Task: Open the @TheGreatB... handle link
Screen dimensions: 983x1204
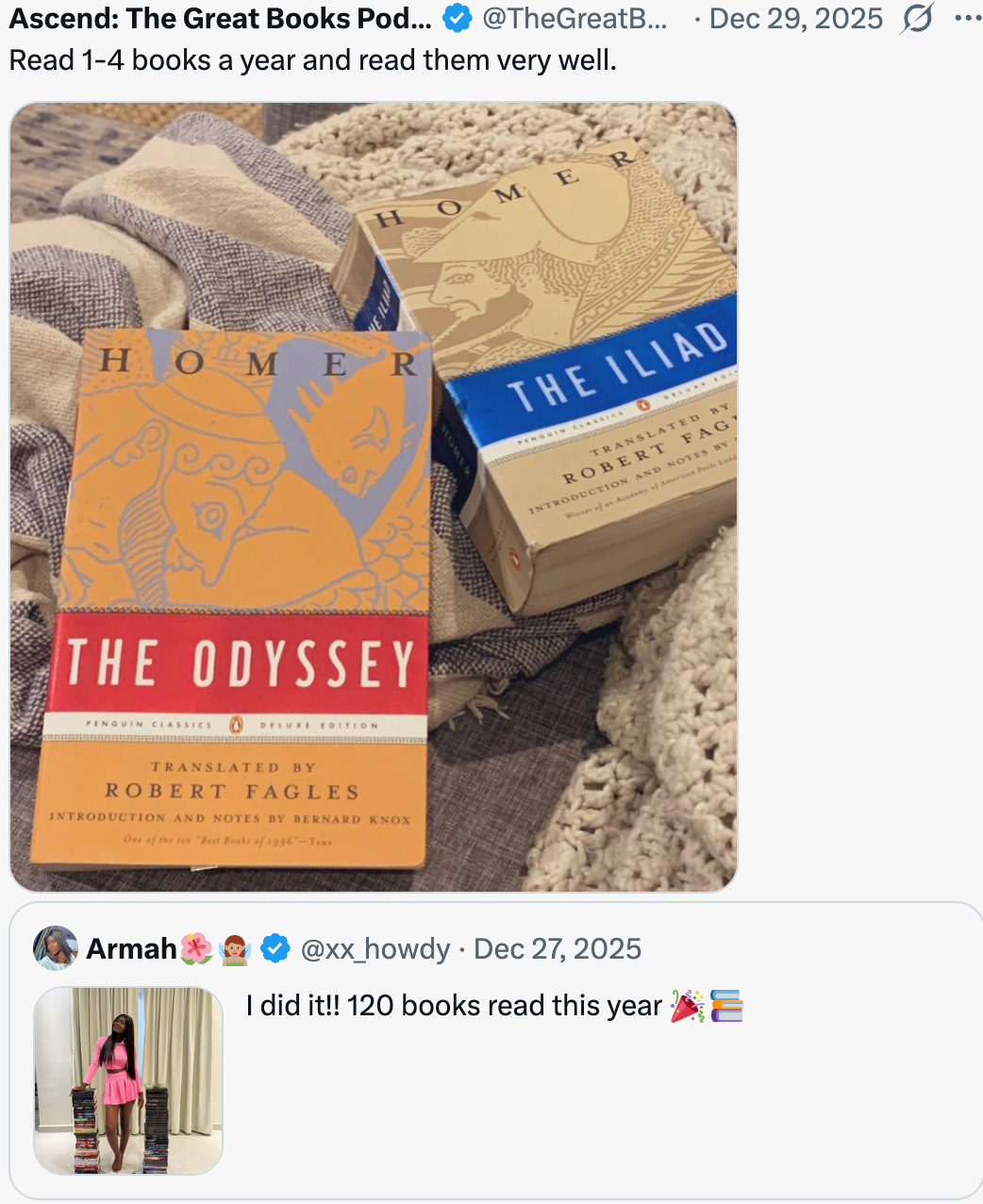Action: click(x=575, y=18)
